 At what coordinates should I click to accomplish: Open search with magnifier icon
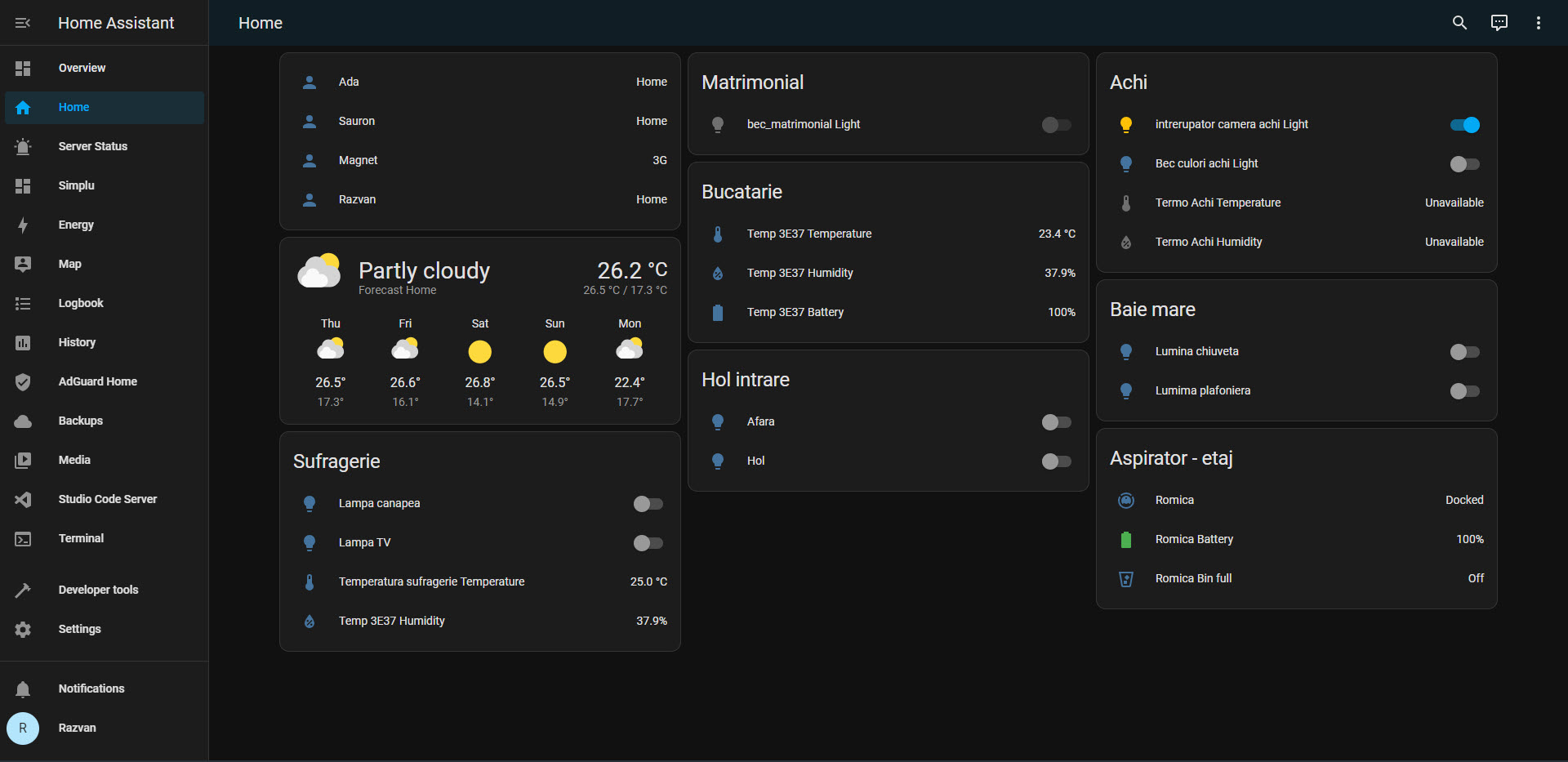(1460, 23)
